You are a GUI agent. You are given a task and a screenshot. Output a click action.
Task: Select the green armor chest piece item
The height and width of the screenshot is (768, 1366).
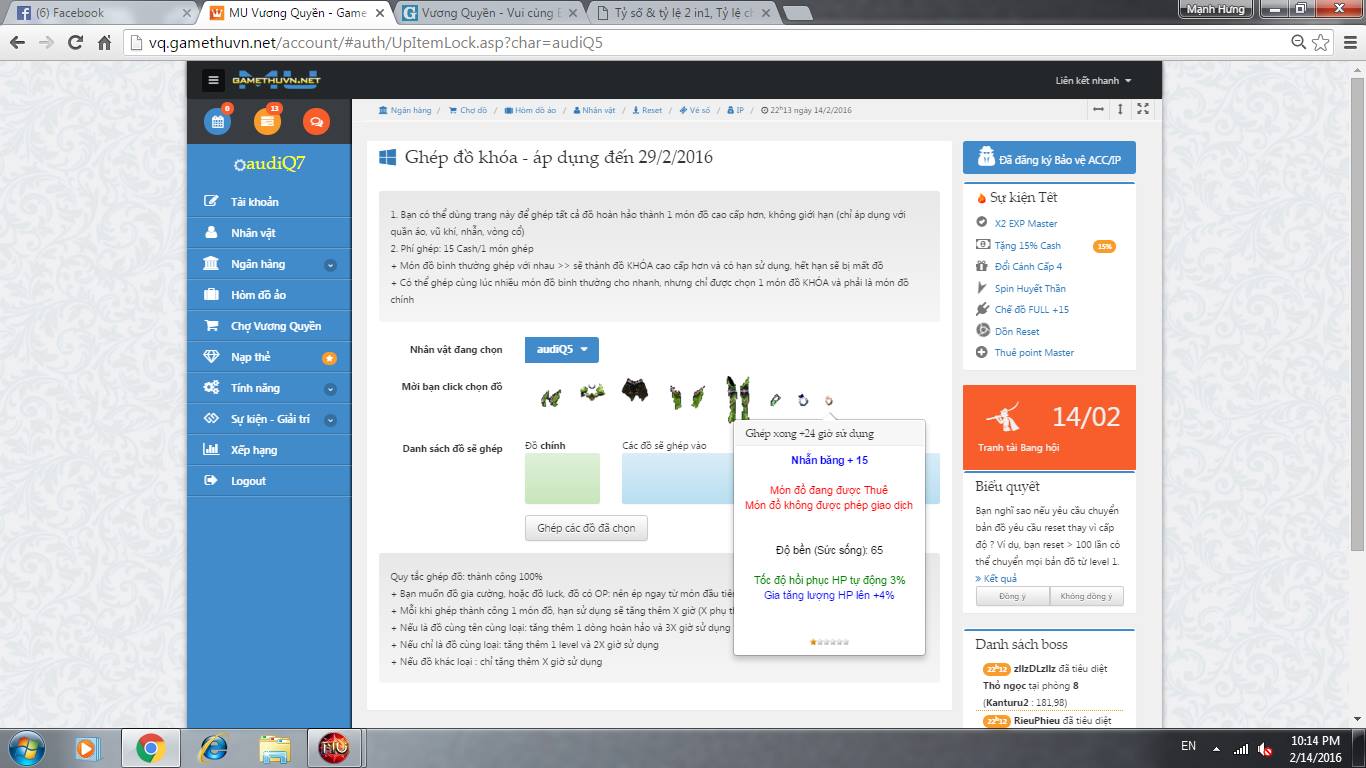click(x=592, y=392)
